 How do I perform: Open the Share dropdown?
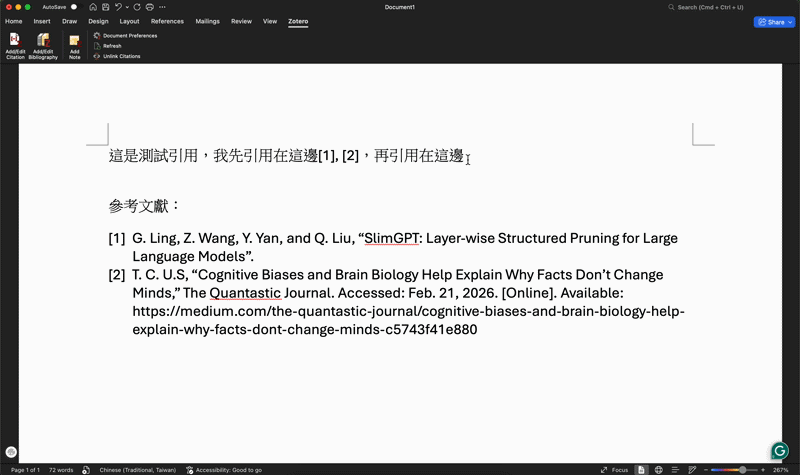774,21
